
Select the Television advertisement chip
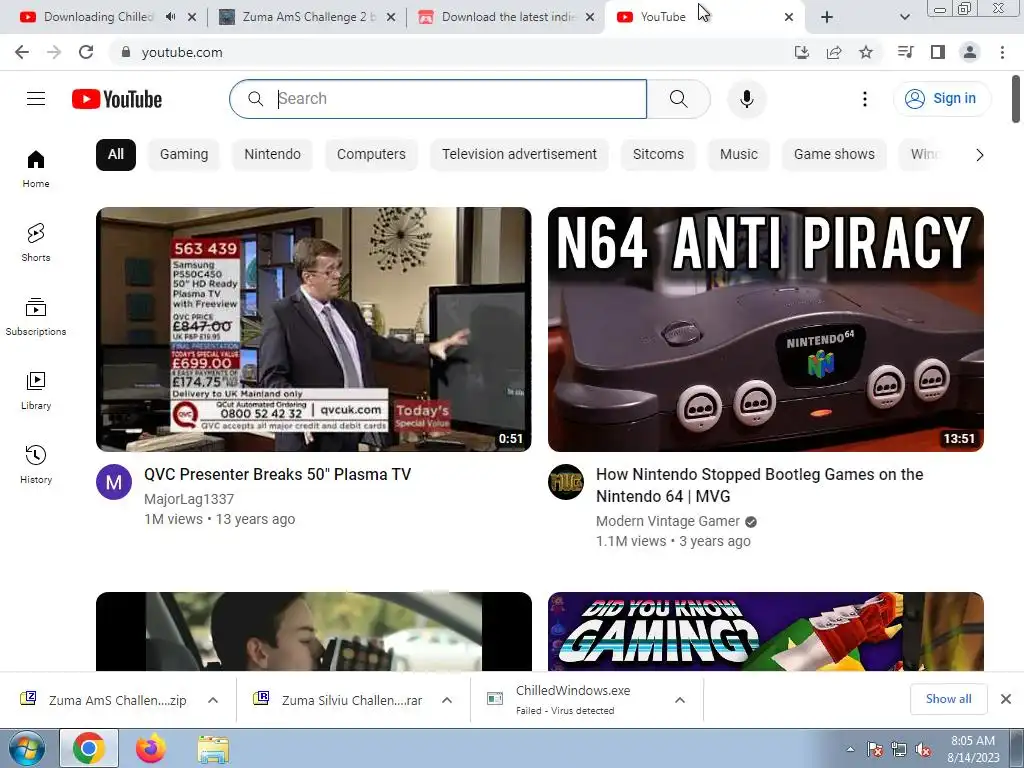pos(519,155)
